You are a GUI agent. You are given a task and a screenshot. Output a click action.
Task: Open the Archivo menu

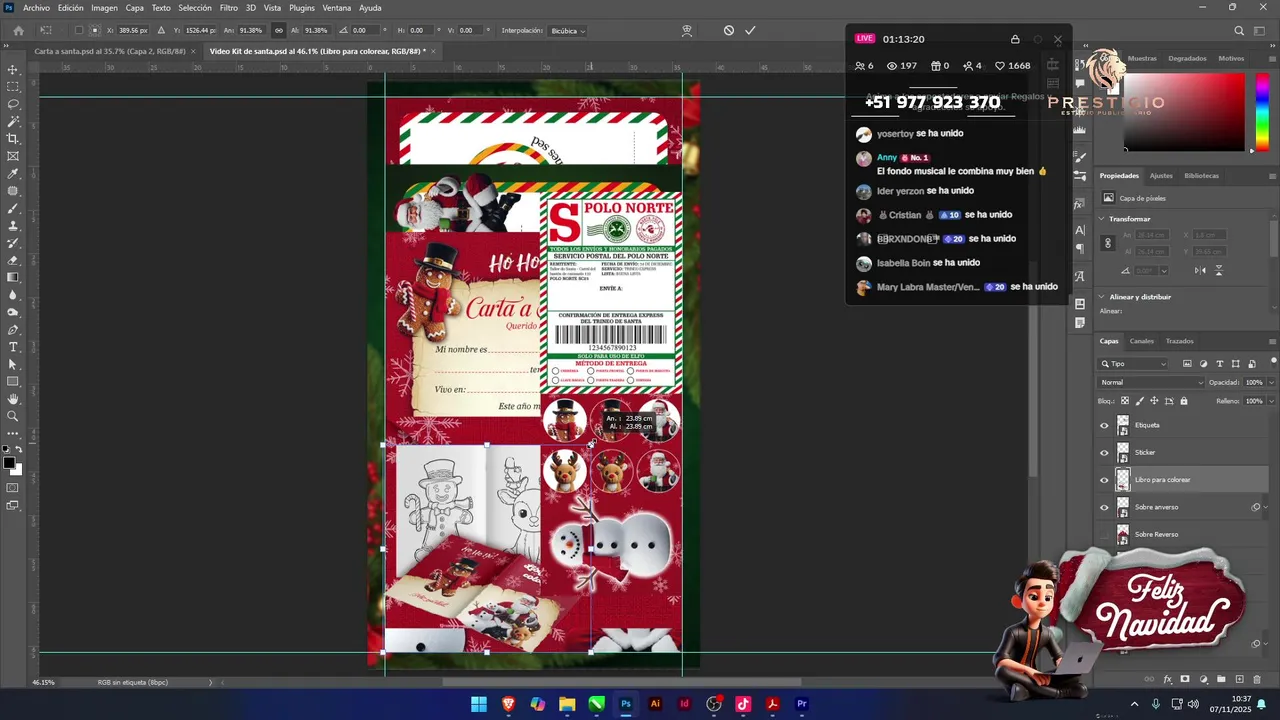(x=36, y=8)
